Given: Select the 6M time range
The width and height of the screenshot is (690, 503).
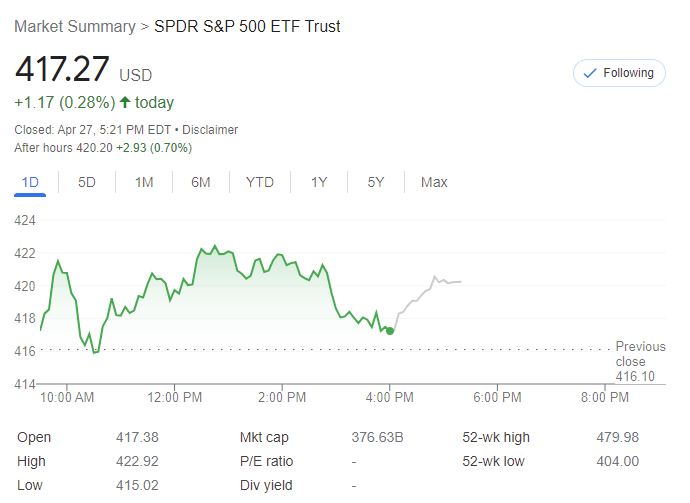Looking at the screenshot, I should [x=201, y=182].
